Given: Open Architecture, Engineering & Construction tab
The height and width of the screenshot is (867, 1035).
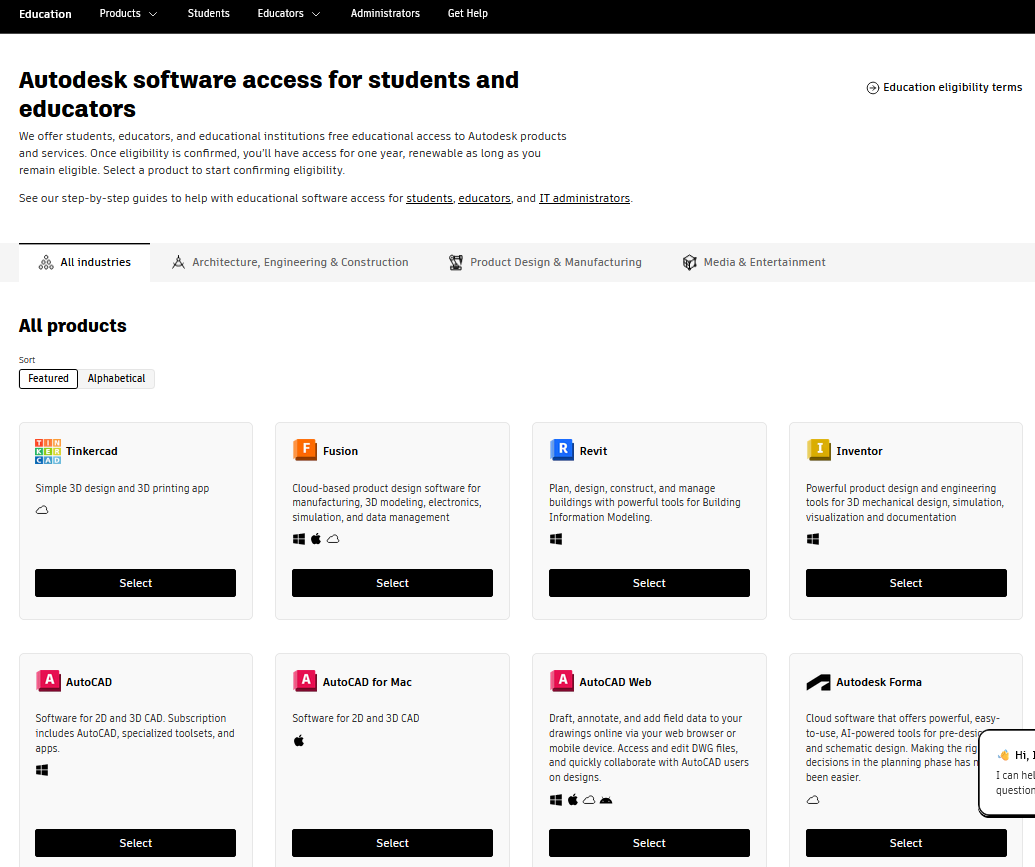Looking at the screenshot, I should [290, 262].
